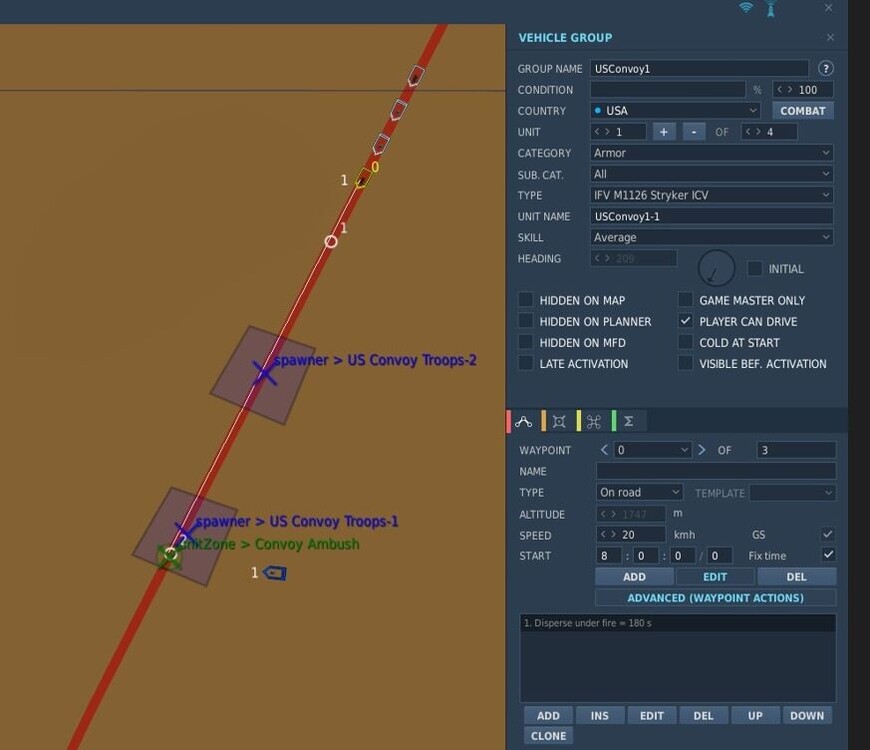Click the Wi-Fi status icon
The height and width of the screenshot is (750, 870).
746,7
